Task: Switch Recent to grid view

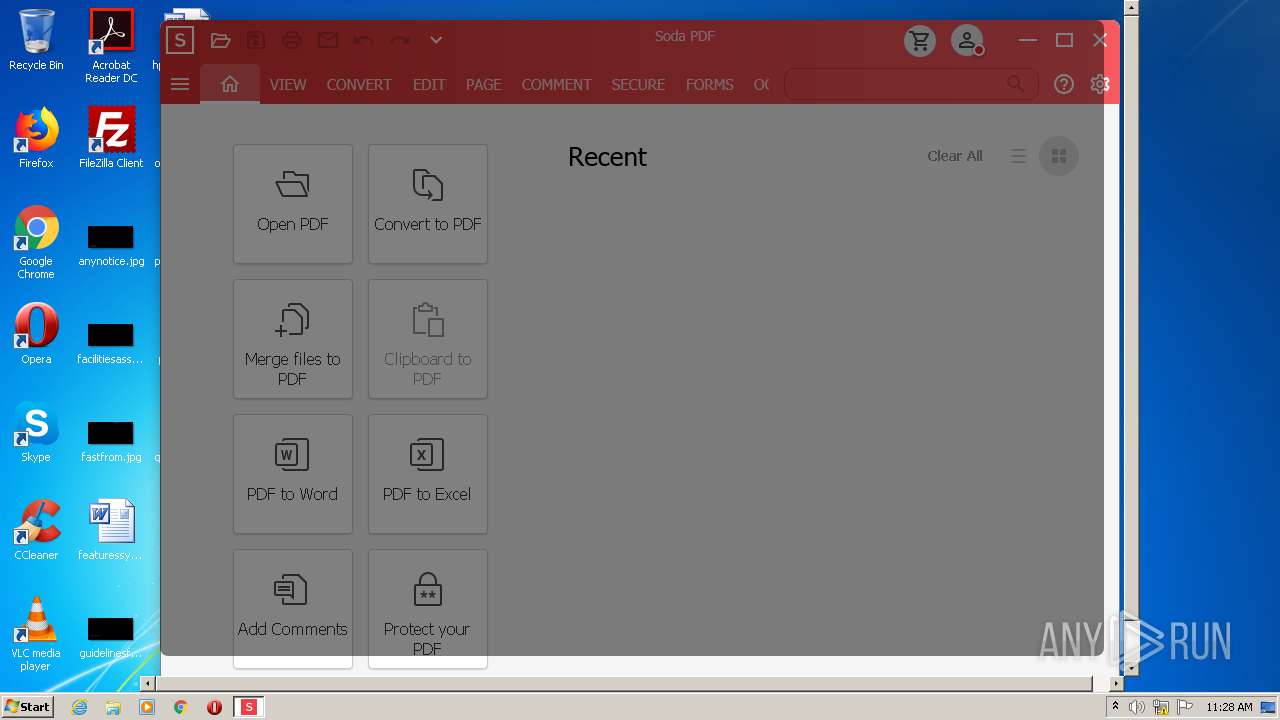Action: coord(1059,156)
